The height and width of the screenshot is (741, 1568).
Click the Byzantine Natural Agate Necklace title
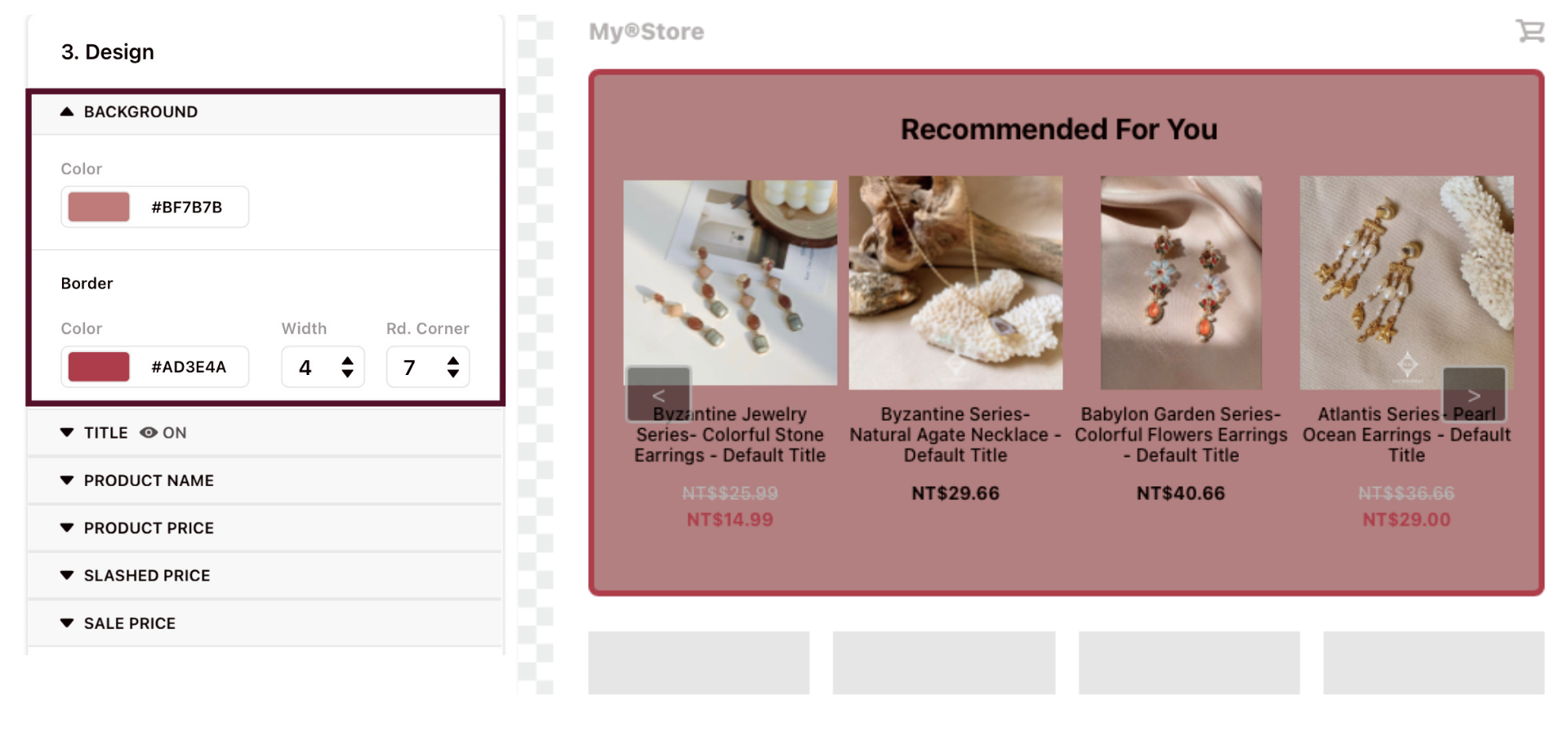tap(955, 435)
